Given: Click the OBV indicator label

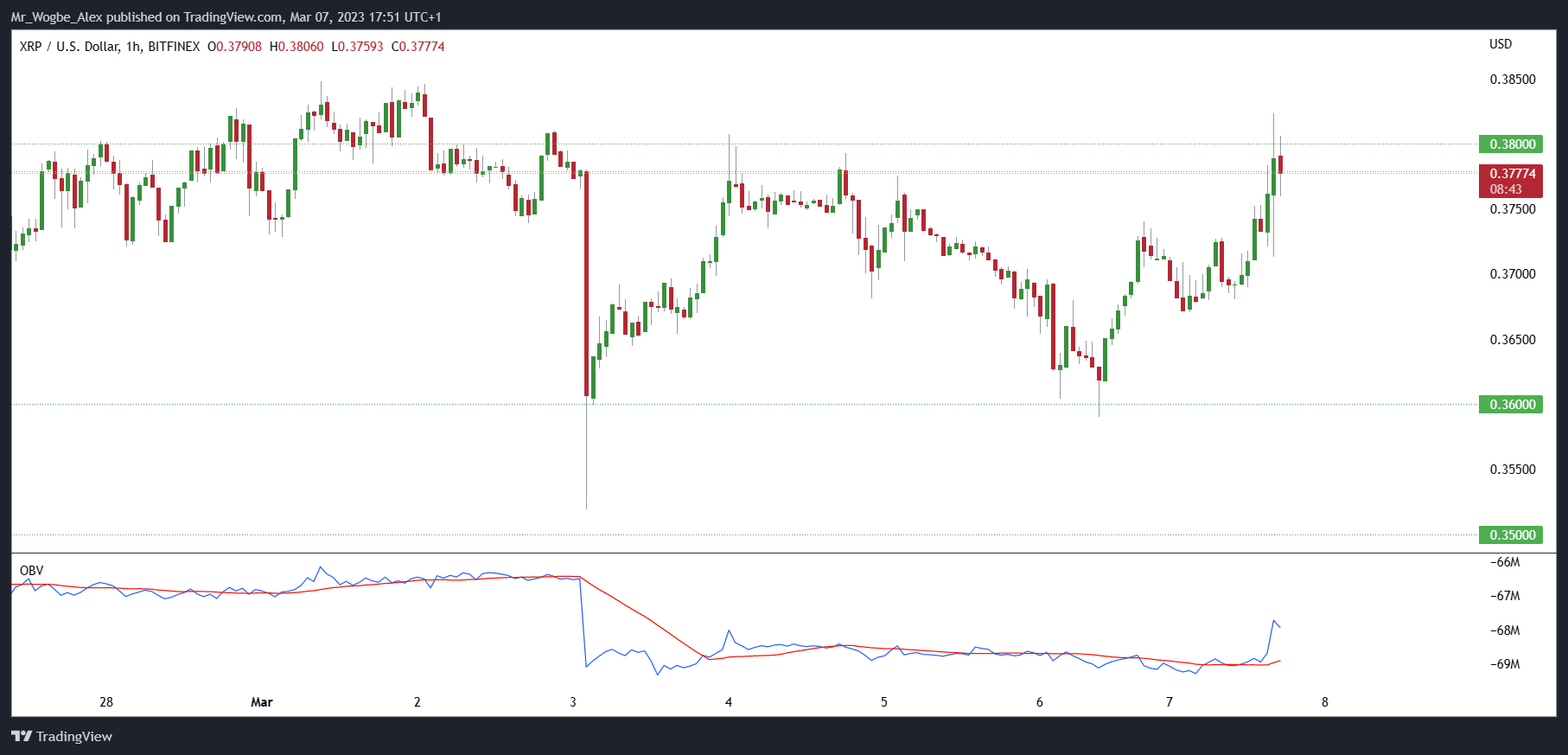Looking at the screenshot, I should (x=31, y=571).
